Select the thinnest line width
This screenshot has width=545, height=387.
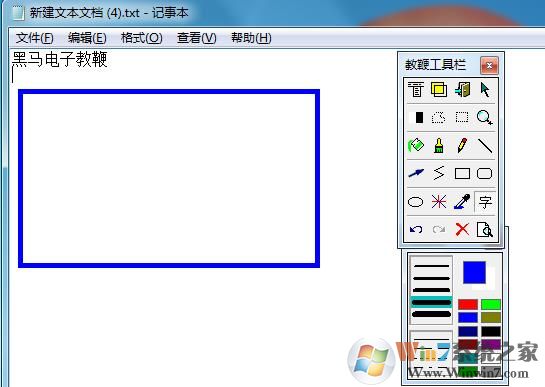point(431,266)
